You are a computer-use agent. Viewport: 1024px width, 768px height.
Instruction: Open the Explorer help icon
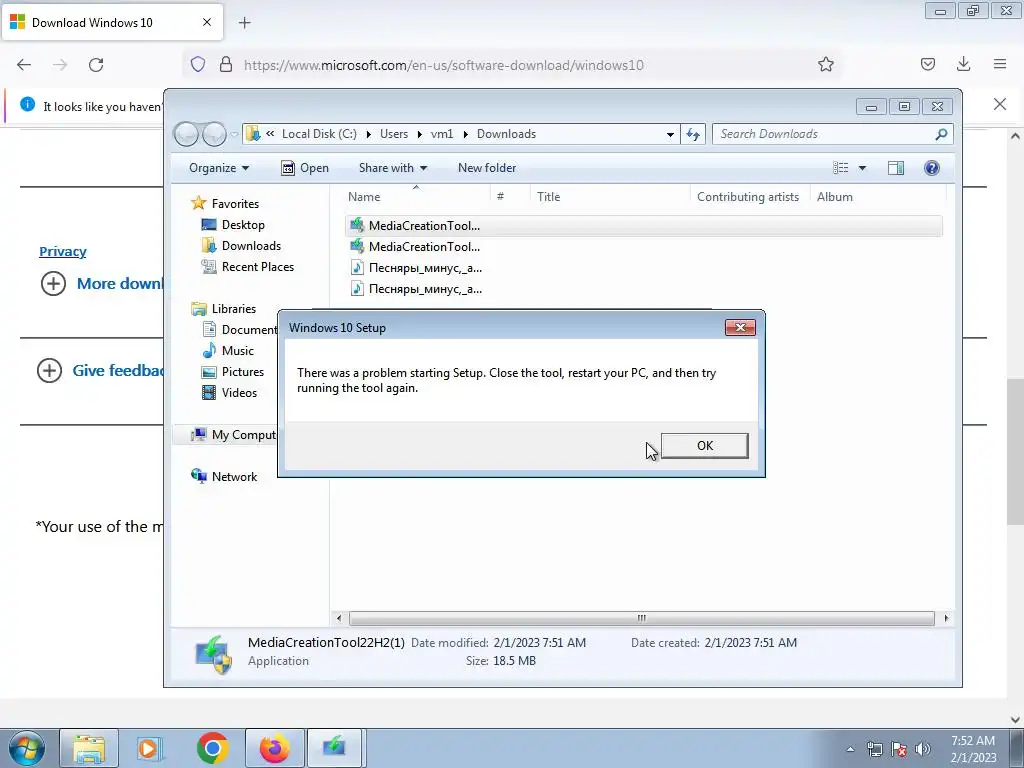pos(931,168)
